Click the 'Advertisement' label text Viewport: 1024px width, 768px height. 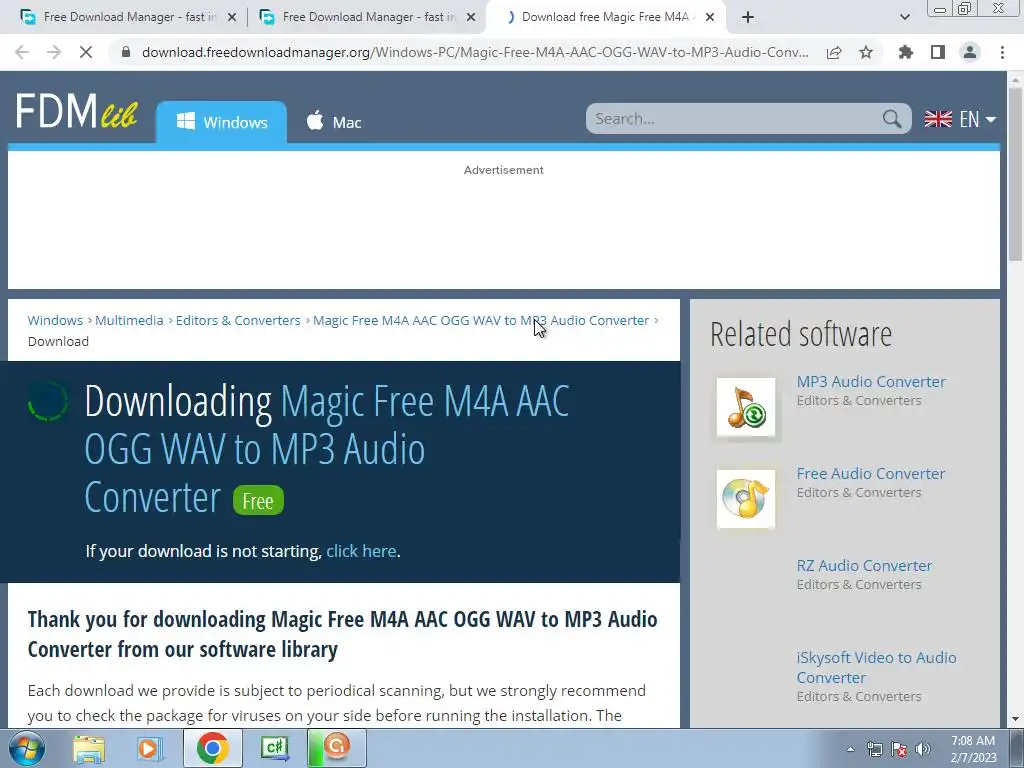point(504,170)
